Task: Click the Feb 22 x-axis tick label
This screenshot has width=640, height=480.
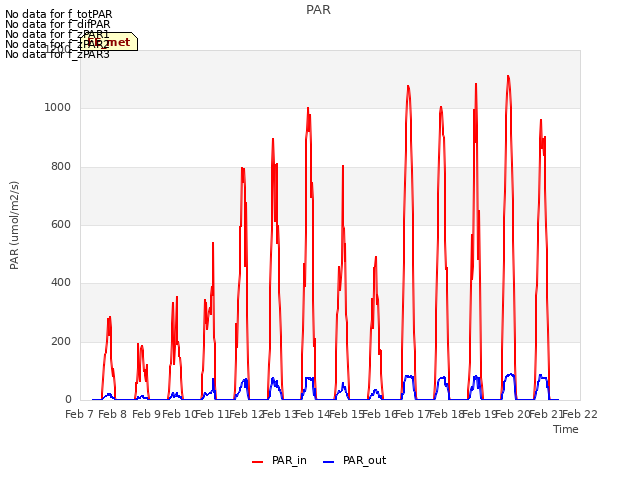Action: pyautogui.click(x=580, y=415)
